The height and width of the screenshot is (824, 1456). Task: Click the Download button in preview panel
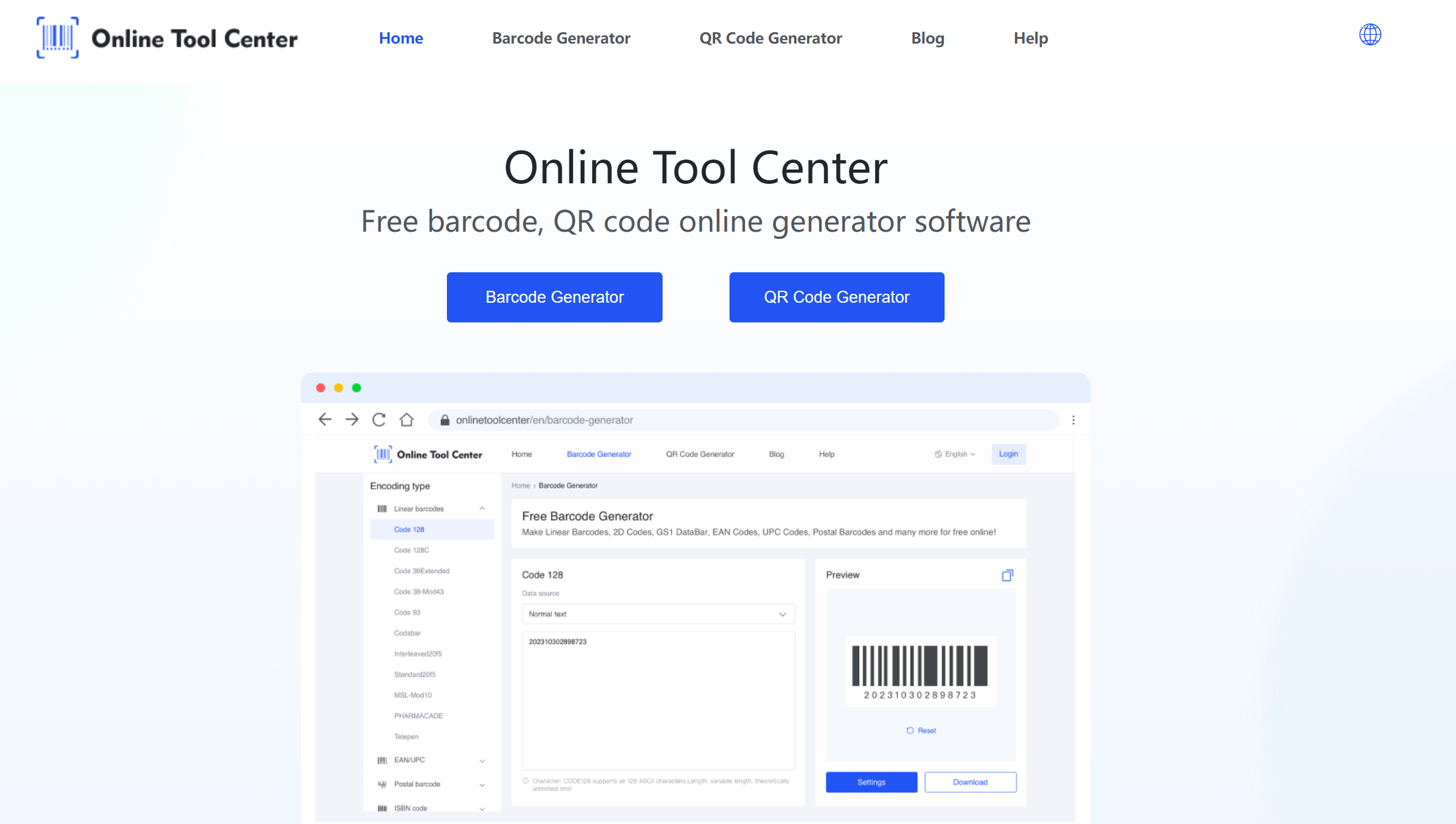click(x=967, y=782)
